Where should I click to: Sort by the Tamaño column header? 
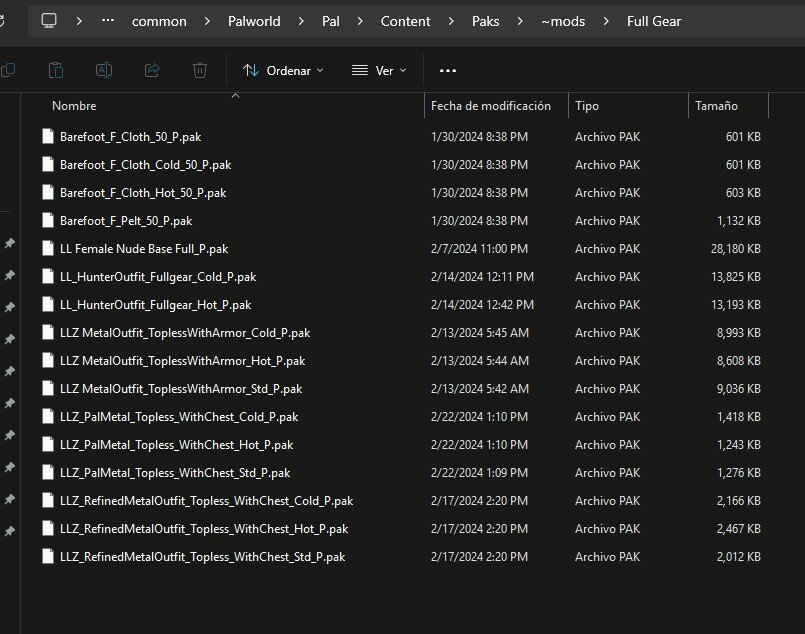pyautogui.click(x=716, y=105)
